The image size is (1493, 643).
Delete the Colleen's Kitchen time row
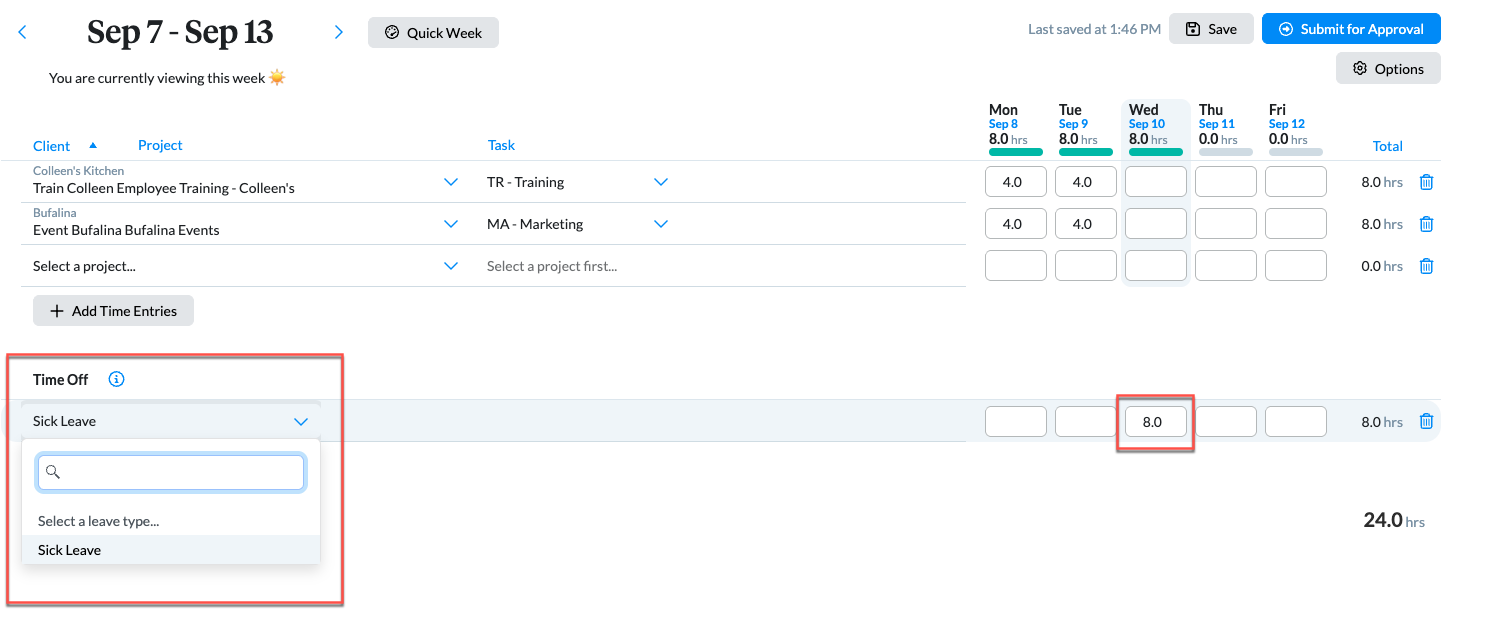(1427, 182)
